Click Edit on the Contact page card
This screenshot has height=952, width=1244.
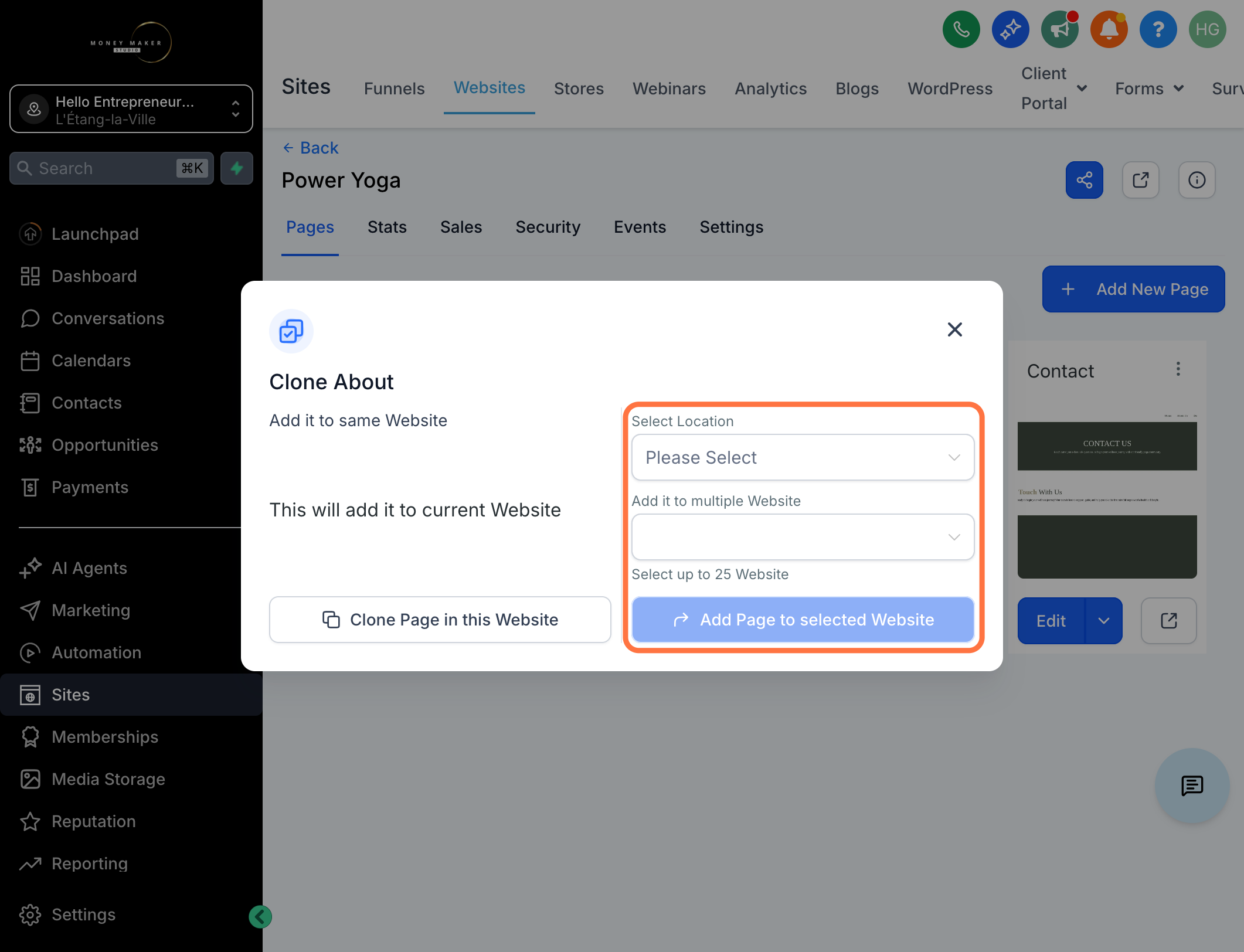click(x=1051, y=621)
